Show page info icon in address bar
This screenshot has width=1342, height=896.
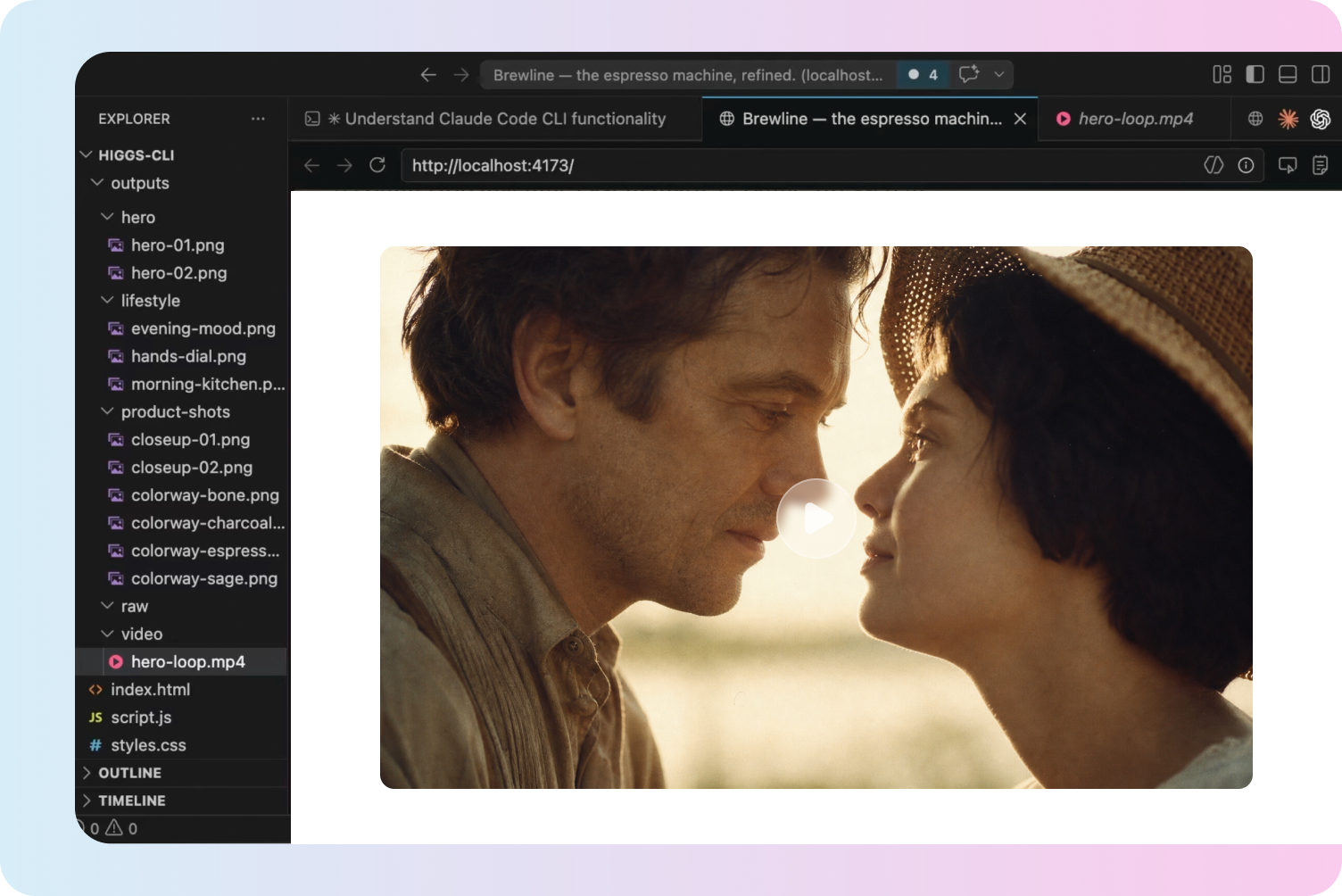coord(1247,165)
